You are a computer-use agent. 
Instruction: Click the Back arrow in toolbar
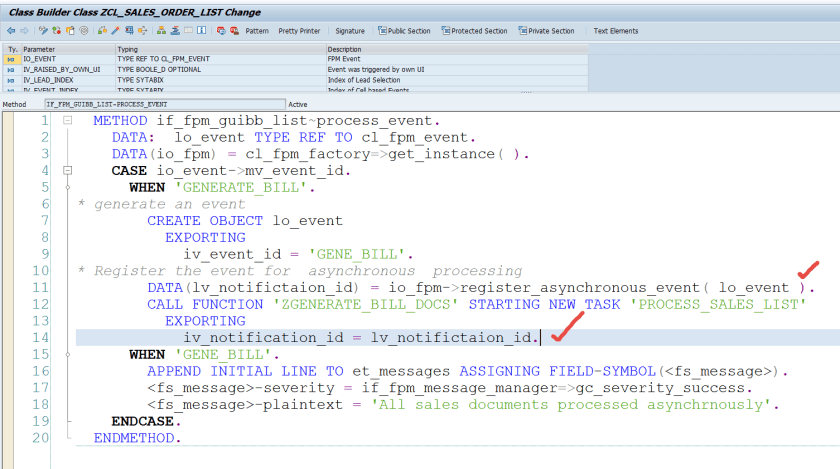pos(11,31)
